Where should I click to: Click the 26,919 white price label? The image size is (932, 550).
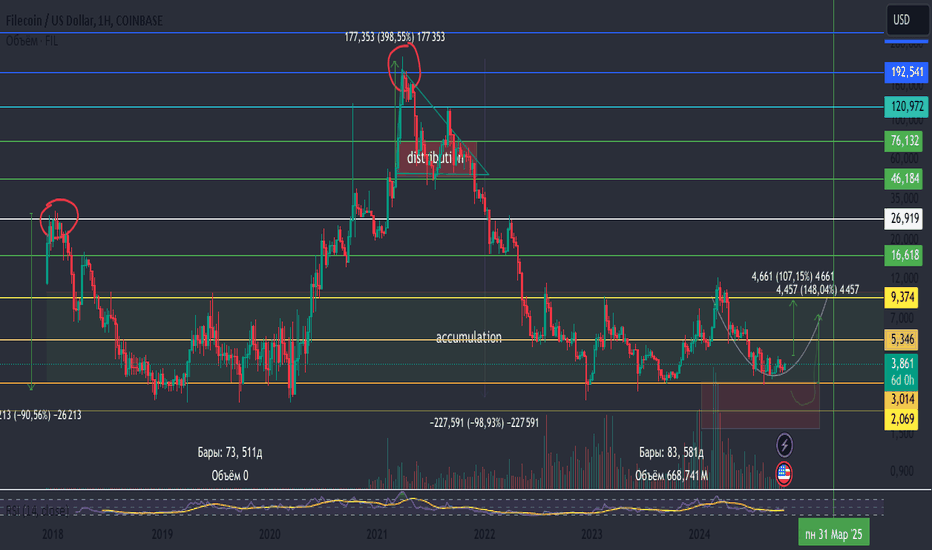[x=903, y=219]
